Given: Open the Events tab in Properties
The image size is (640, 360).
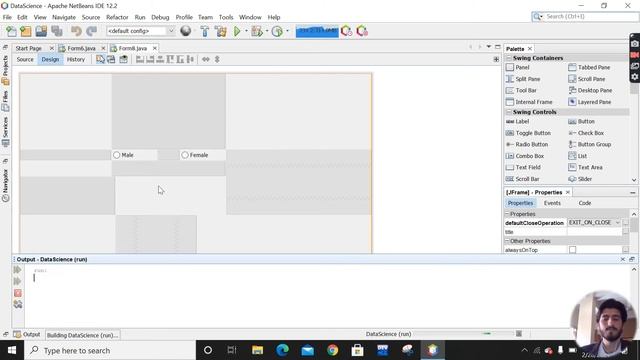Looking at the screenshot, I should point(552,203).
